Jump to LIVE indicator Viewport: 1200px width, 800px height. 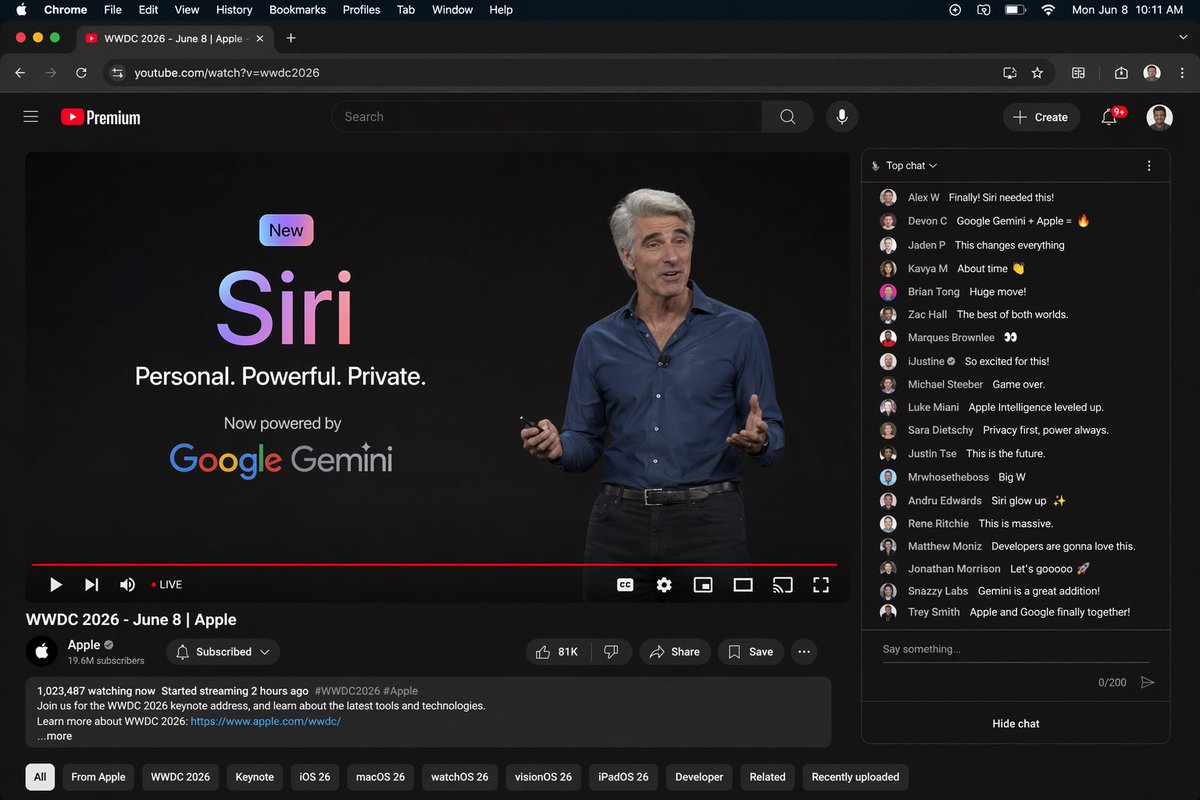click(166, 585)
